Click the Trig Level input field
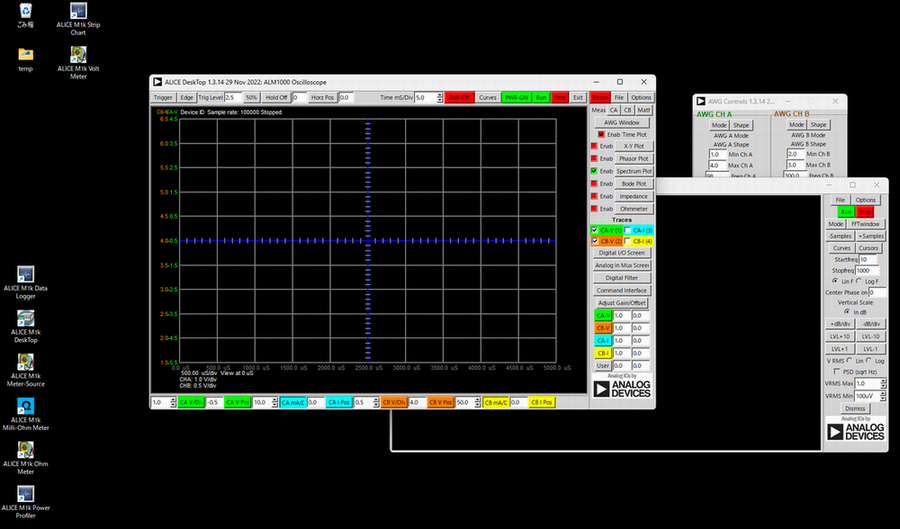The height and width of the screenshot is (529, 900). click(x=233, y=98)
